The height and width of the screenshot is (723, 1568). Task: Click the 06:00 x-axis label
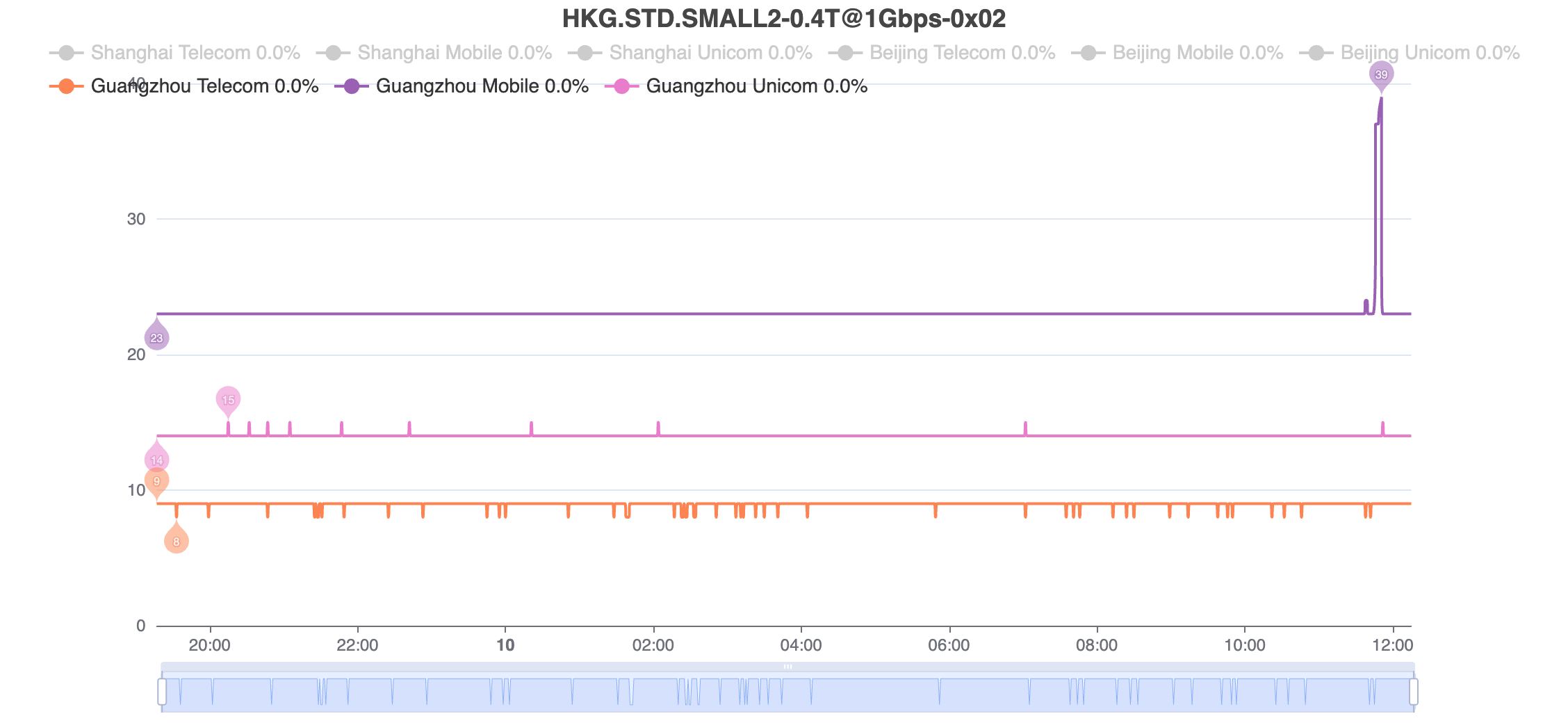[949, 645]
